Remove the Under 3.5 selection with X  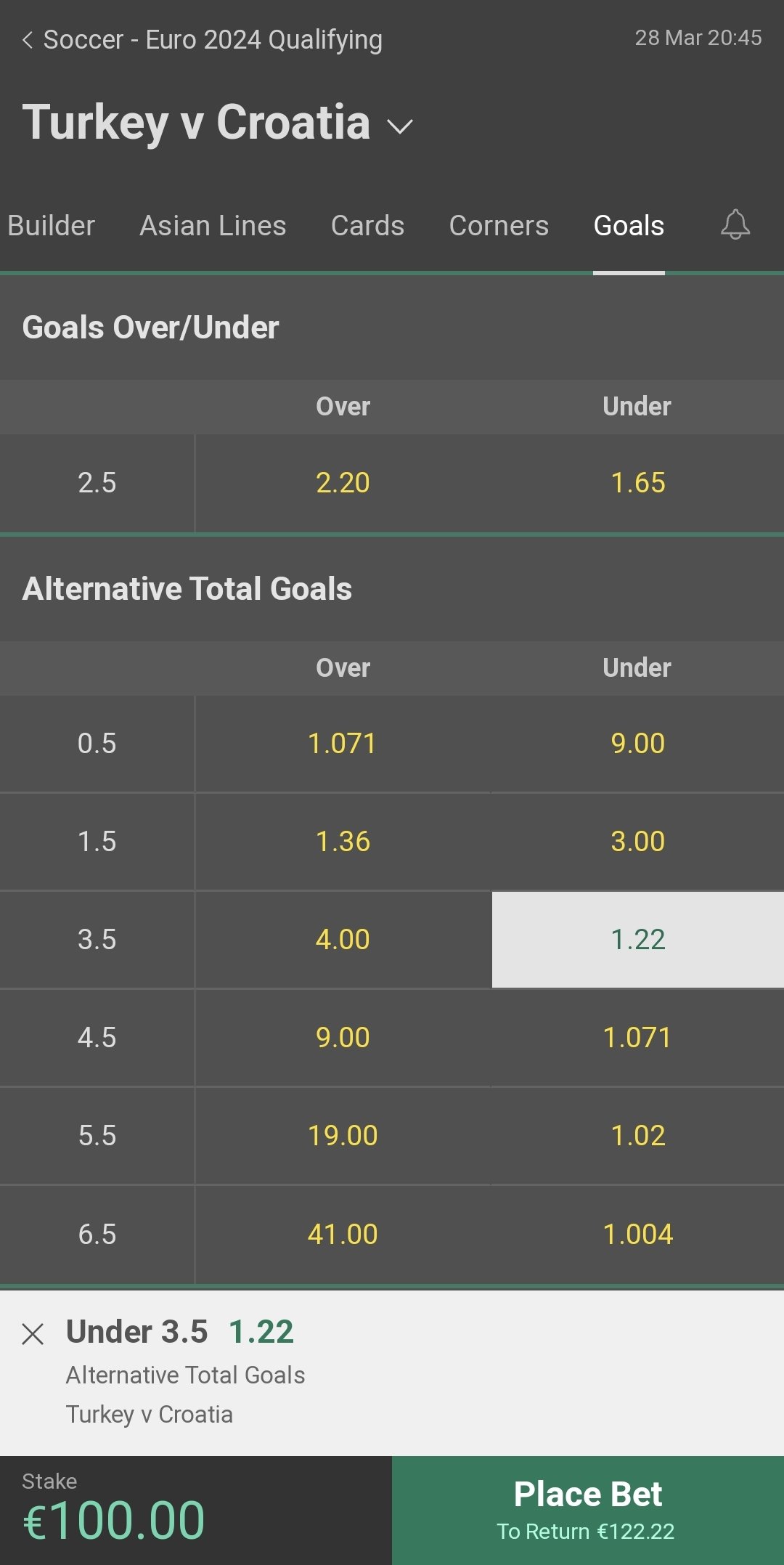point(33,1334)
